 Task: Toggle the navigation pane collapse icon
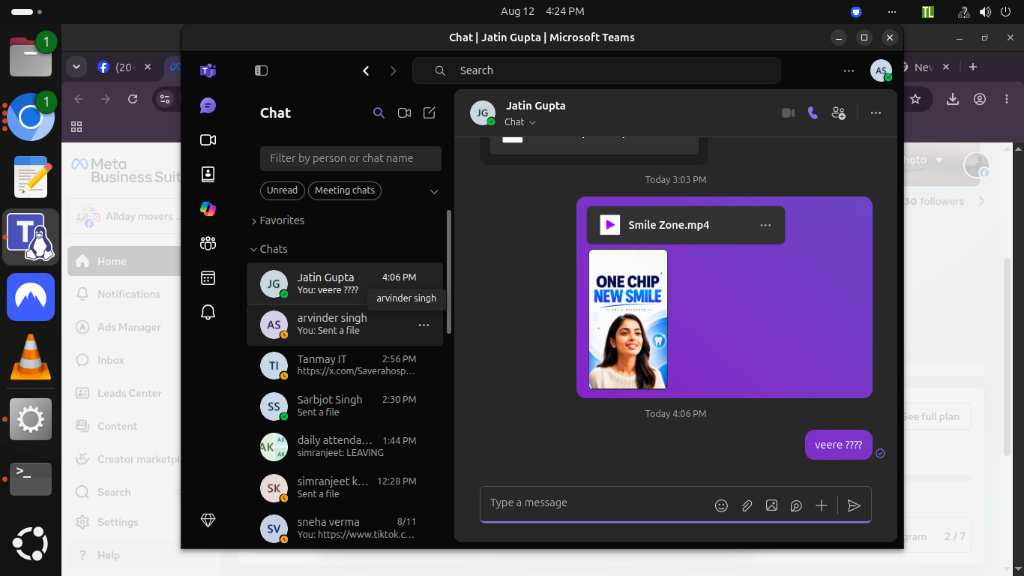click(261, 71)
